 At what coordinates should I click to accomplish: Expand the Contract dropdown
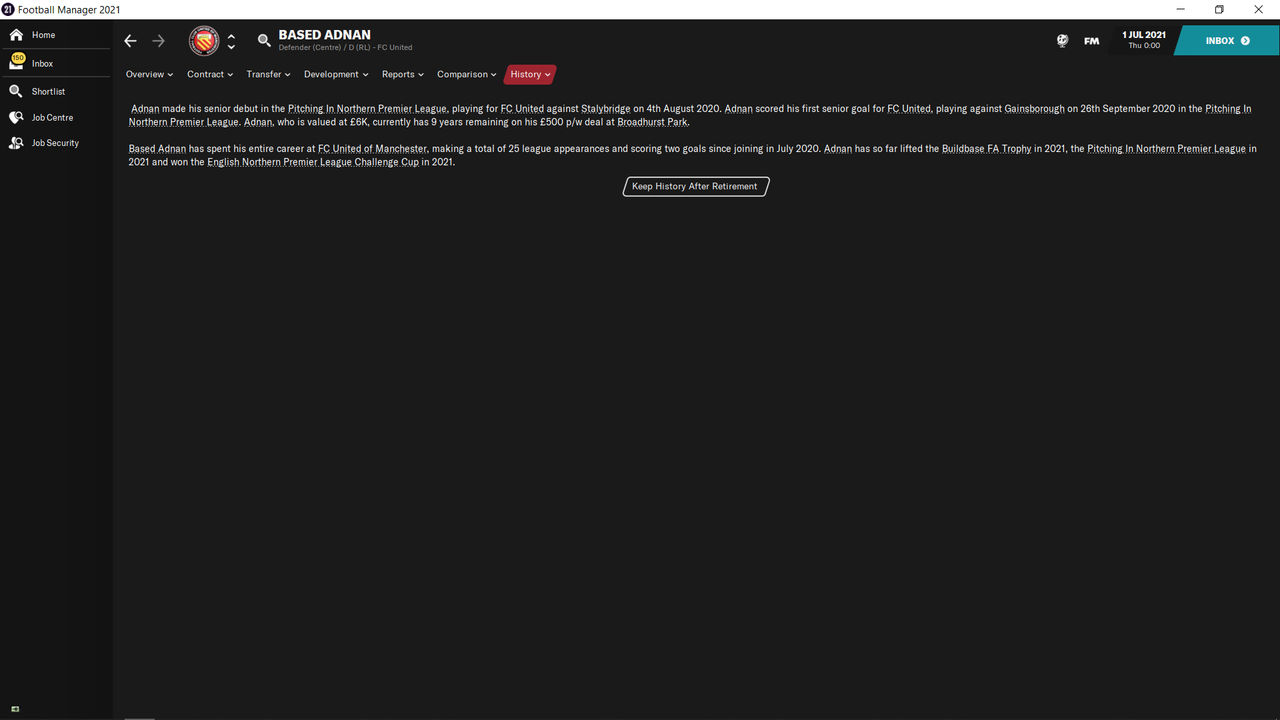click(210, 74)
